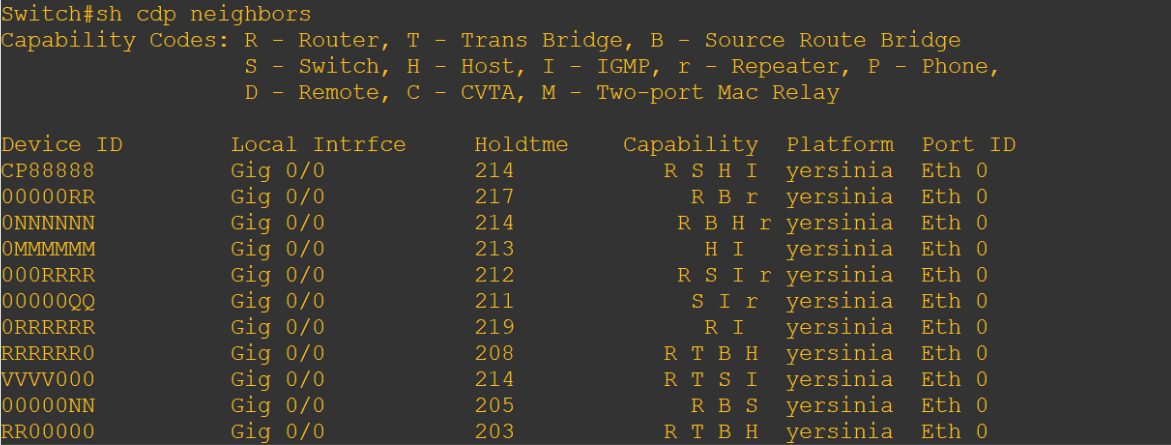
Task: Select device ID VVVV000
Action: point(48,379)
